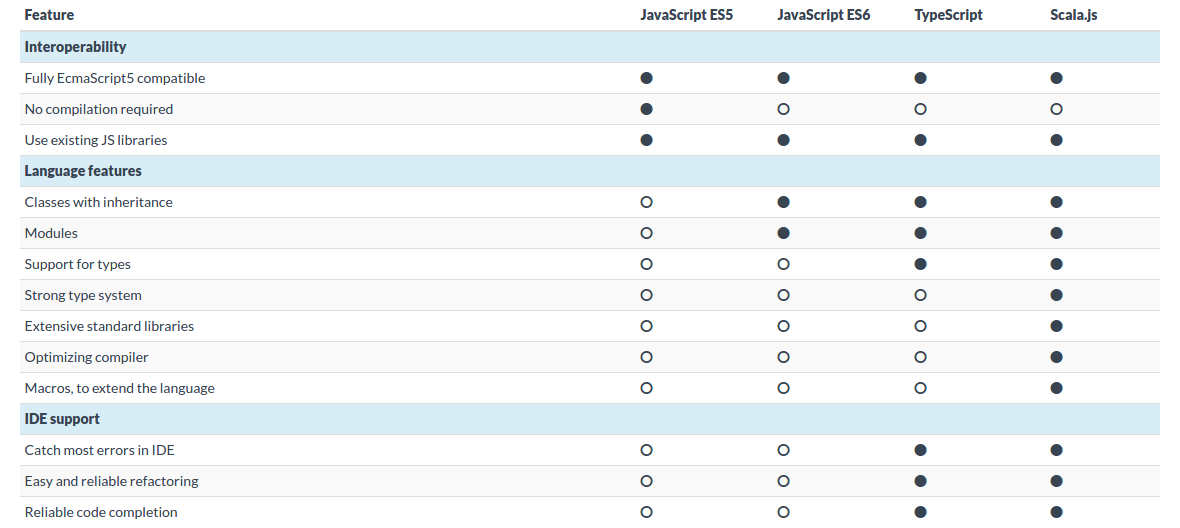Viewport: 1180px width, 528px height.
Task: Click the Scala.js column header
Action: tap(1074, 15)
